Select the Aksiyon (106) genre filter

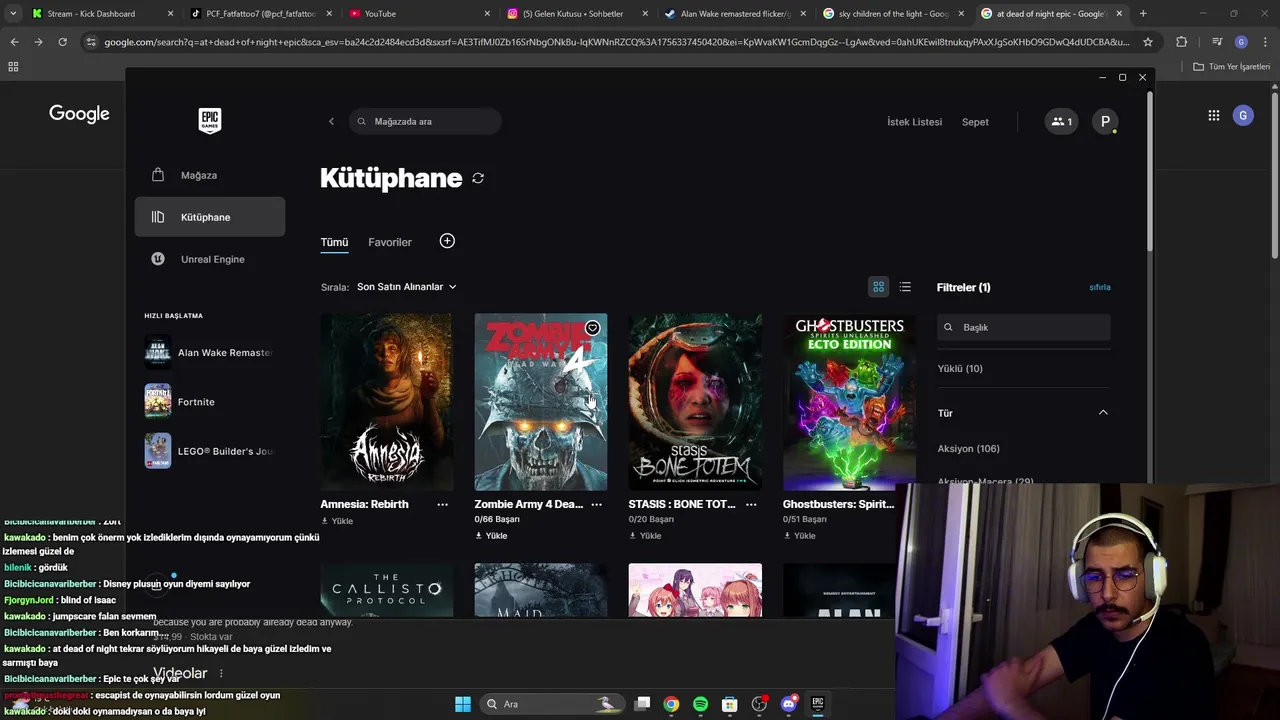[x=969, y=449]
